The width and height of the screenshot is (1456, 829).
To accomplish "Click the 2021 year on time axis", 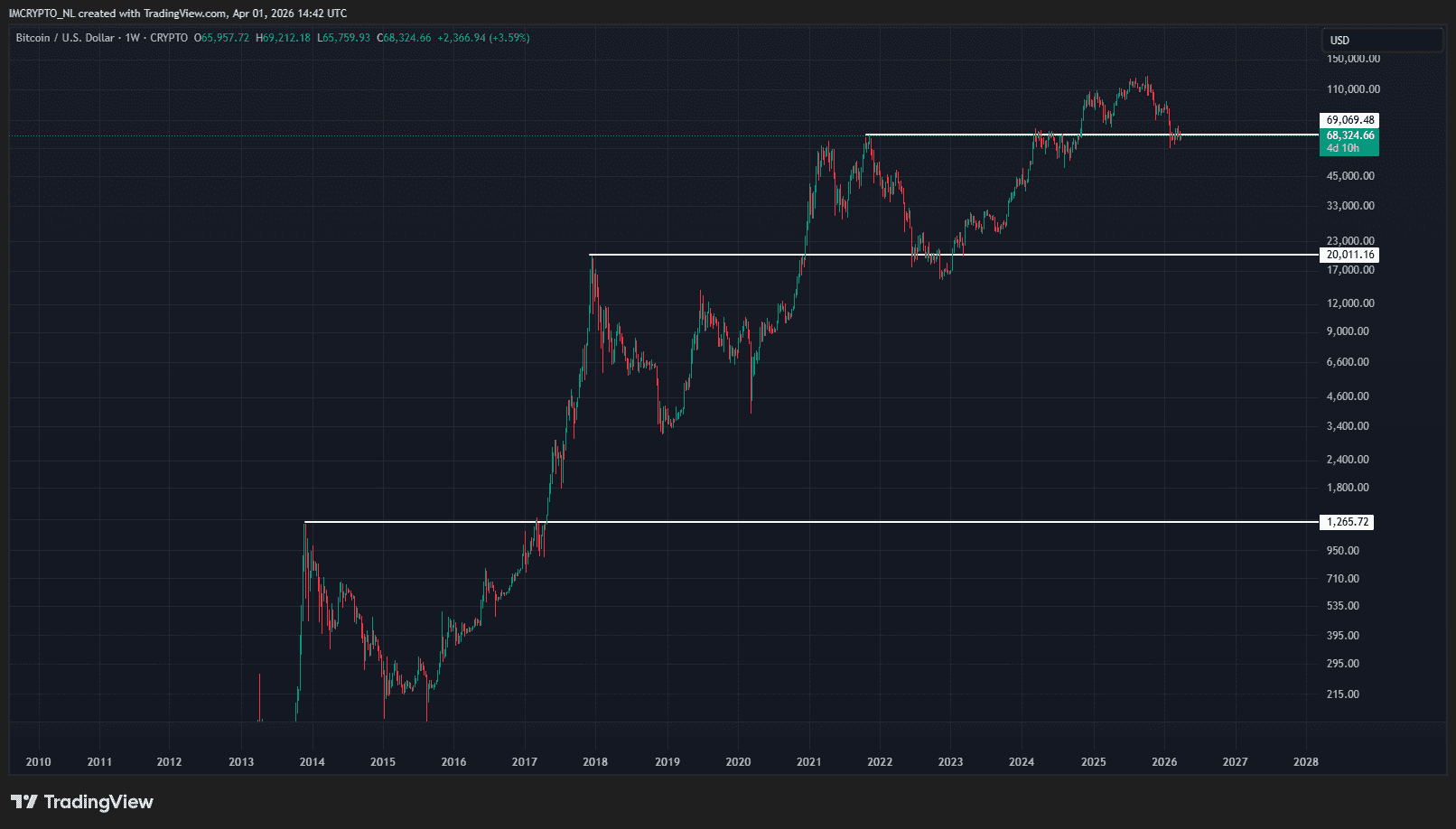I will point(808,762).
